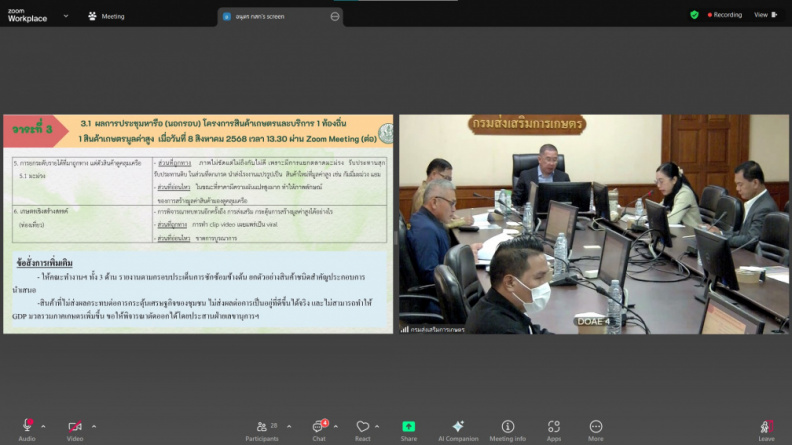792x445 pixels.
Task: Open the Chat panel
Action: coord(319,430)
